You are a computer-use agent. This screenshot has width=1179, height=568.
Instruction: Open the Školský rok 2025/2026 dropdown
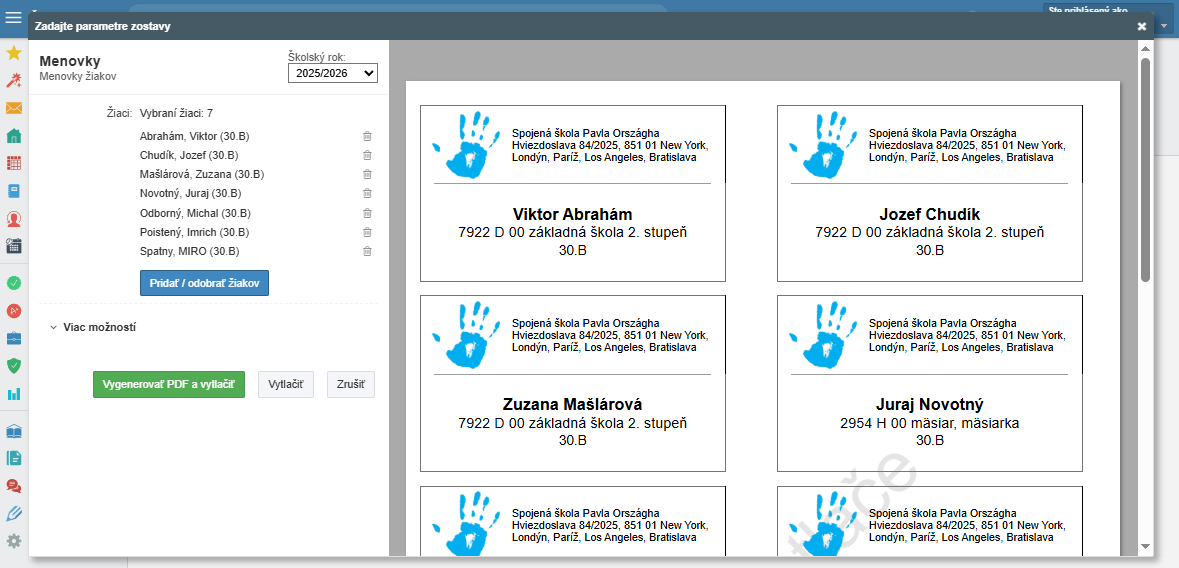click(332, 73)
